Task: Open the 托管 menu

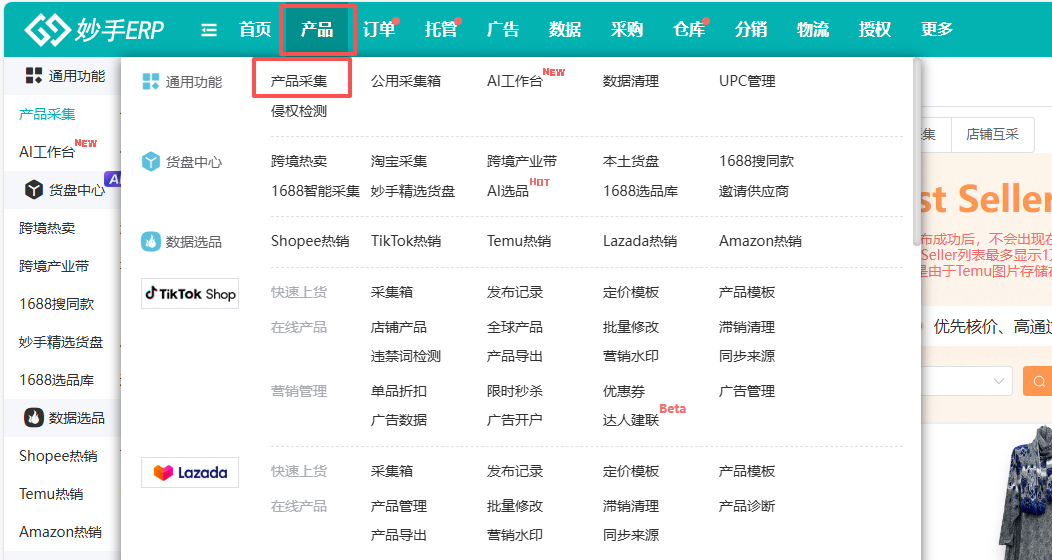Action: [441, 30]
